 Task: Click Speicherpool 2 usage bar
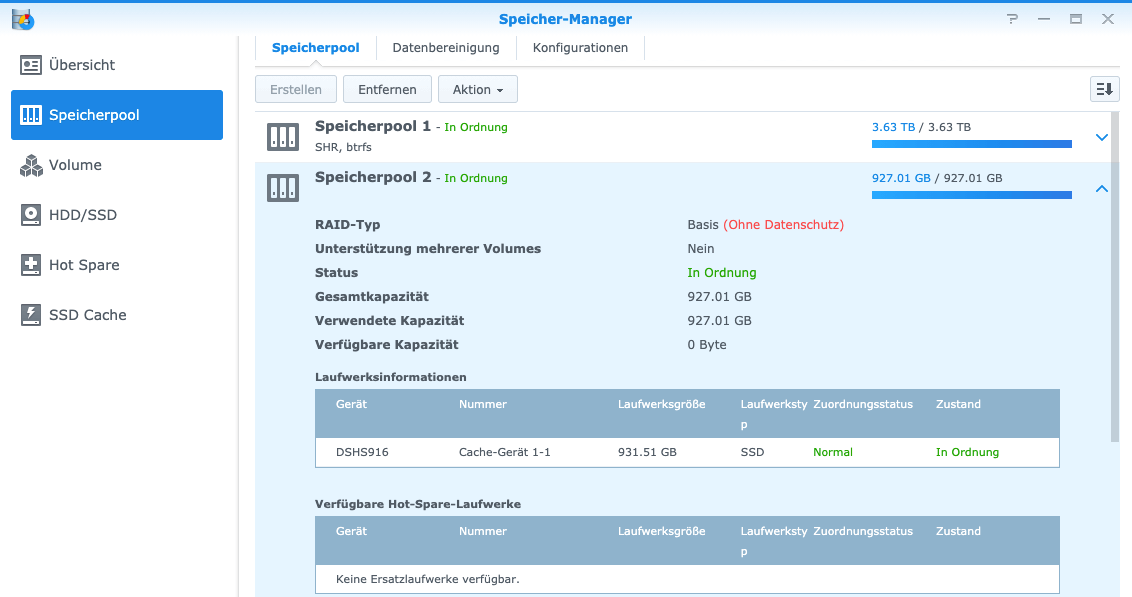(972, 195)
